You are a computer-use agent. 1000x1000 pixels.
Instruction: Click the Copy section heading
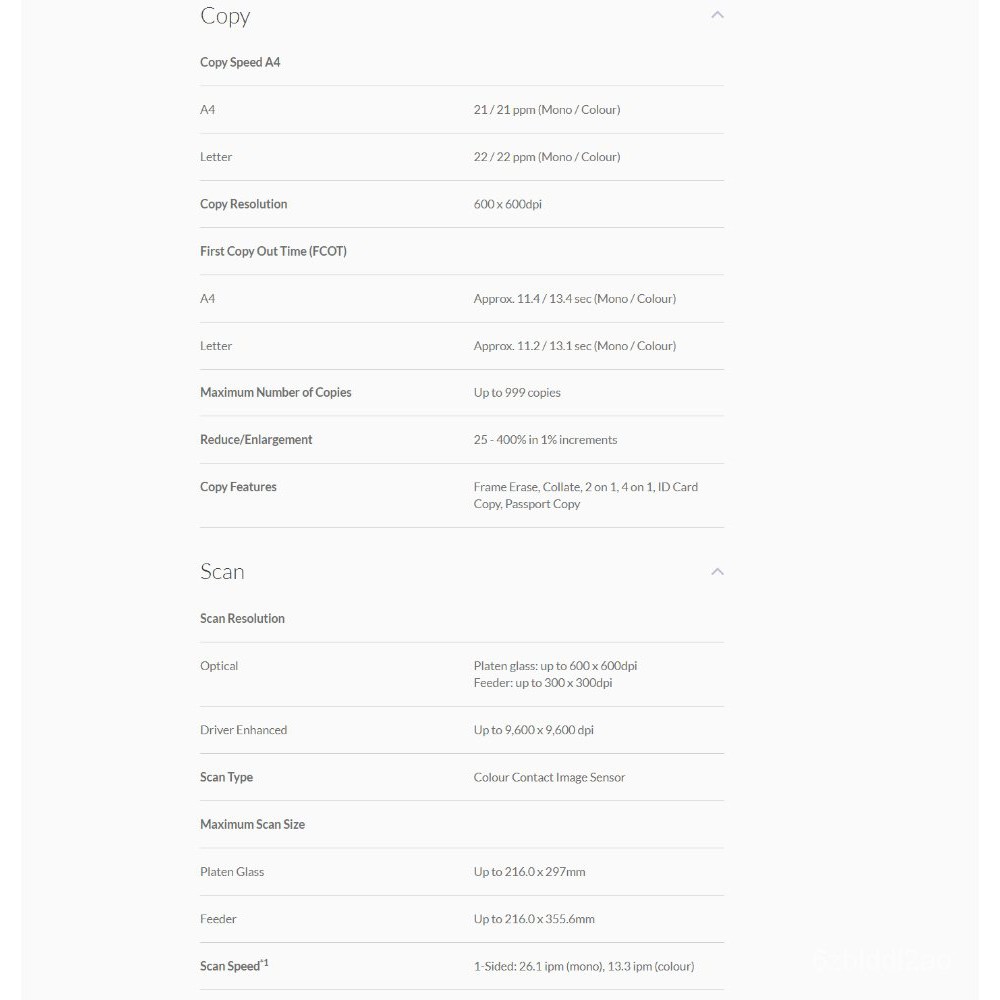tap(225, 16)
